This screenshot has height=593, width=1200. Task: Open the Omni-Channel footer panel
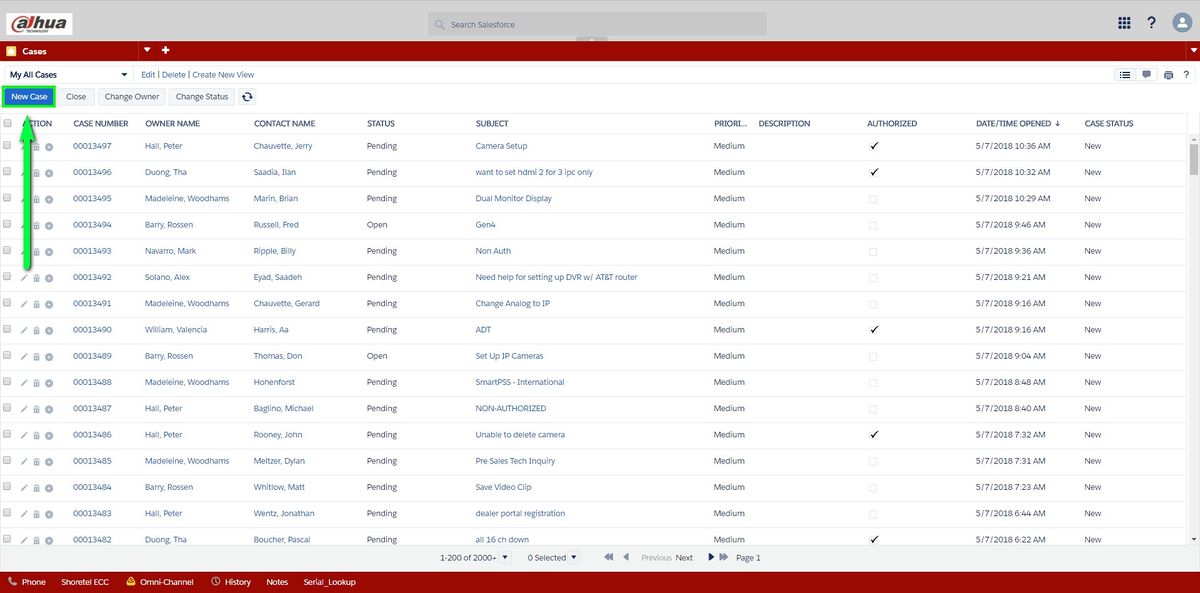(160, 582)
